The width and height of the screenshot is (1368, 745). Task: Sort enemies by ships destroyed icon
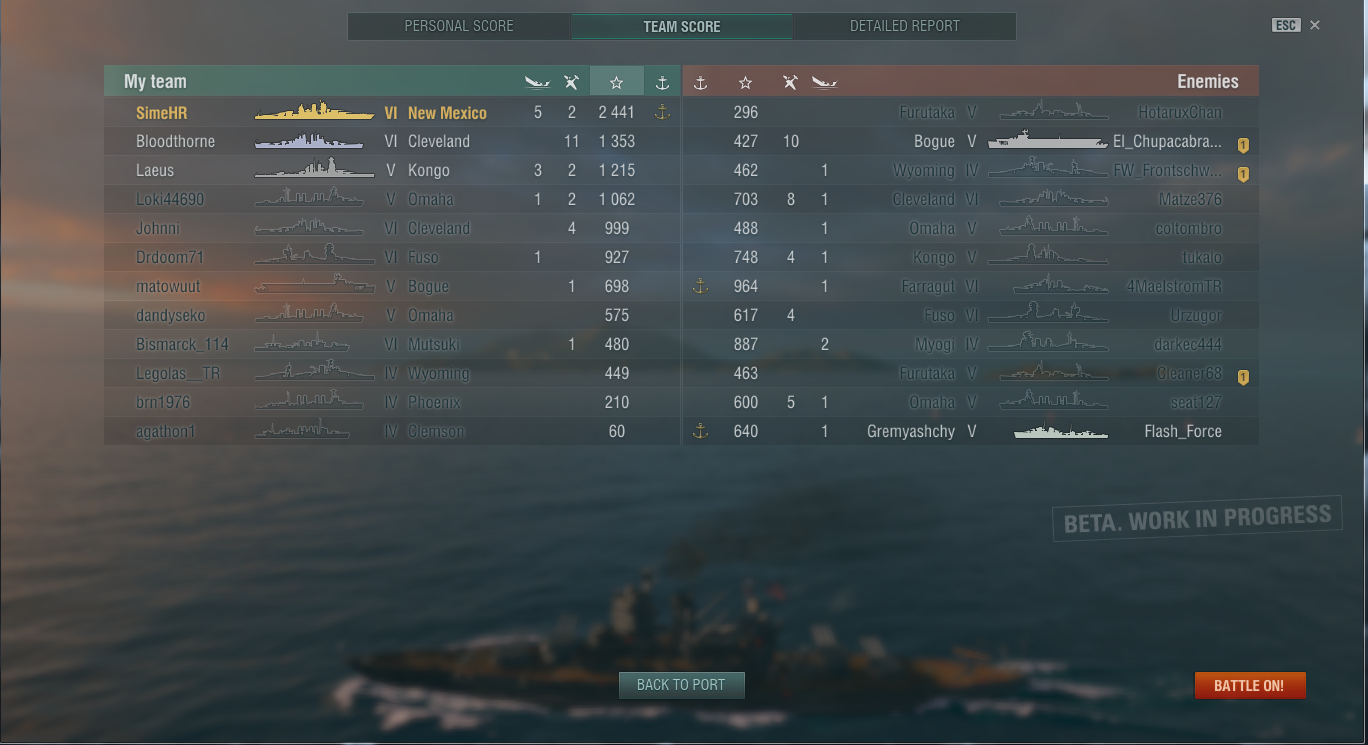pos(824,82)
